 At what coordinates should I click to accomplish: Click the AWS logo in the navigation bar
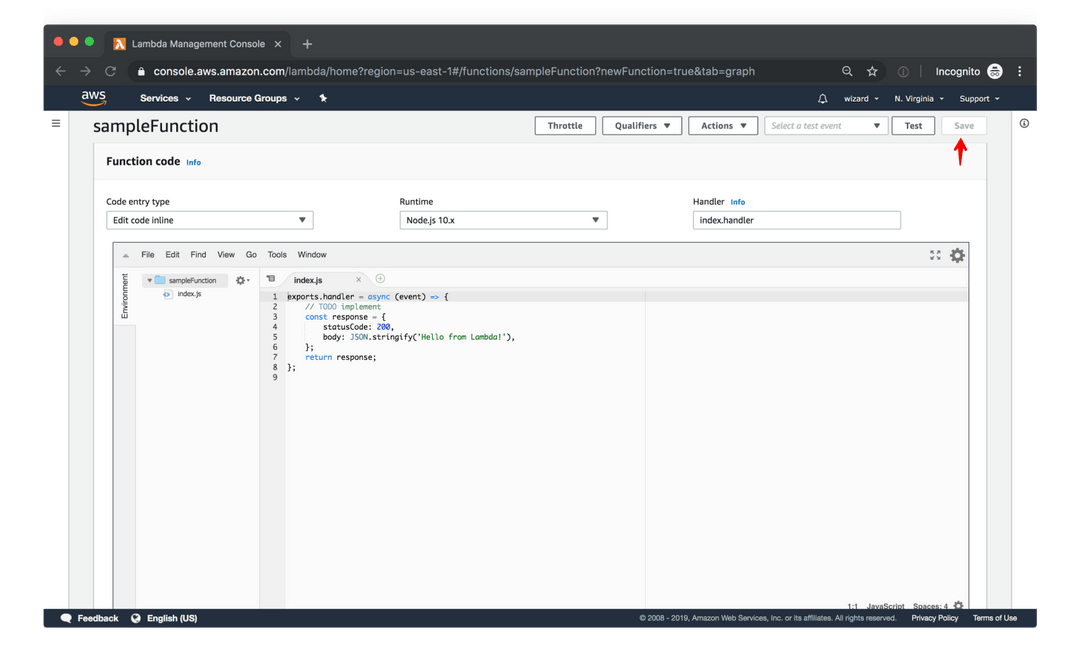[x=93, y=98]
